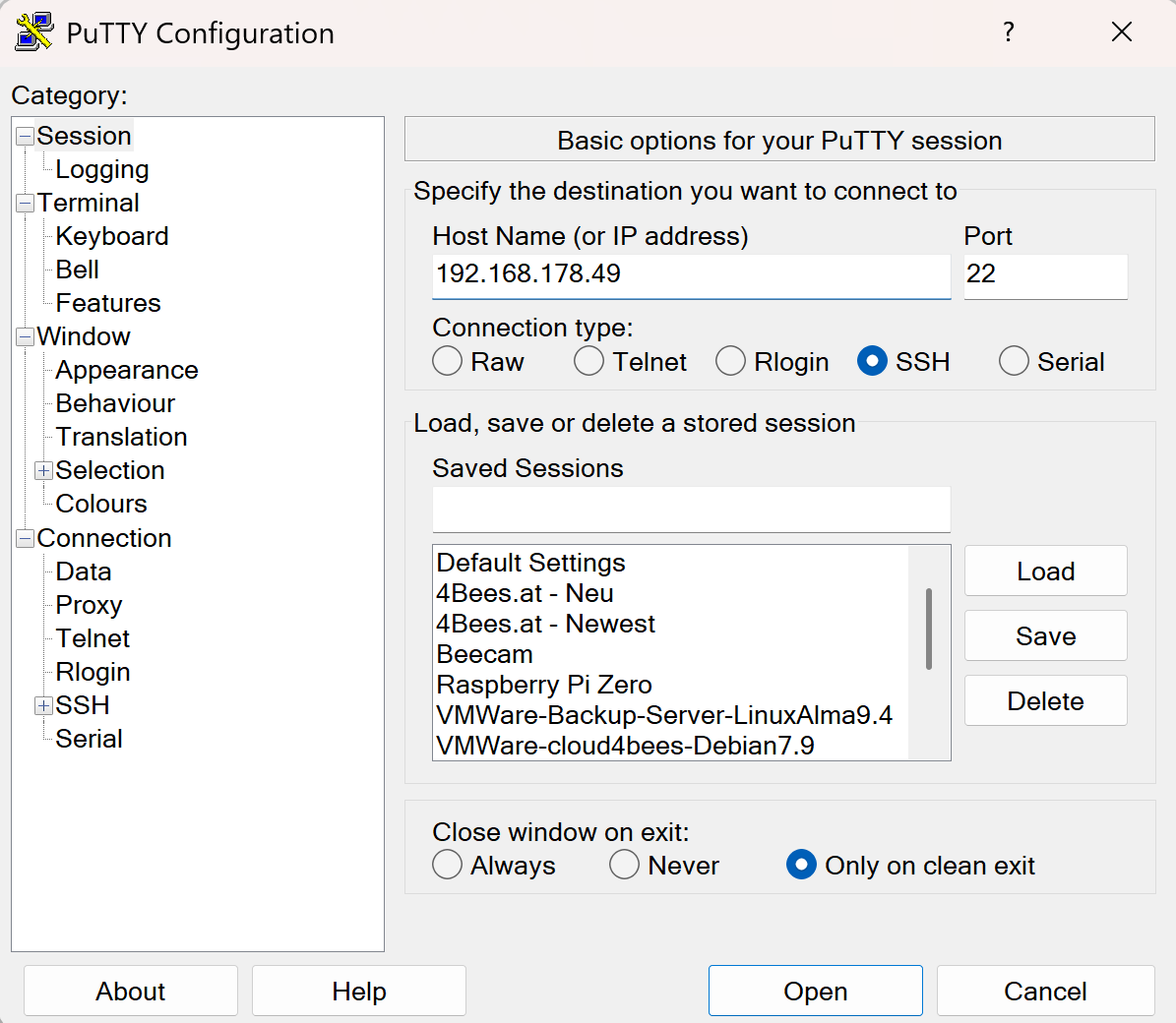Collapse the Terminal tree node
Viewport: 1176px width, 1023px height.
tap(26, 203)
